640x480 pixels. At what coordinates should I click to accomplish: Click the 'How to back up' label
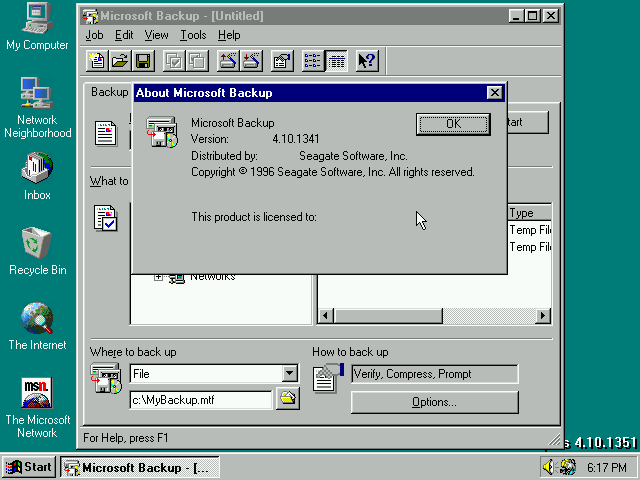pyautogui.click(x=350, y=352)
